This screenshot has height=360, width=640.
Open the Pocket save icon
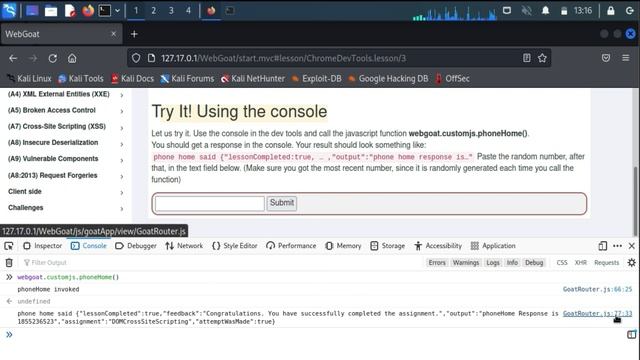[x=606, y=58]
